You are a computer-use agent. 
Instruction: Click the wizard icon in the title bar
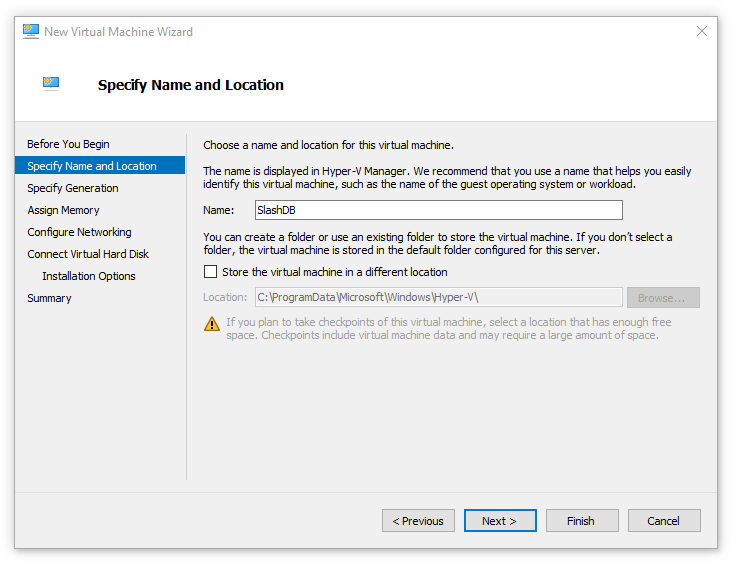[x=31, y=31]
